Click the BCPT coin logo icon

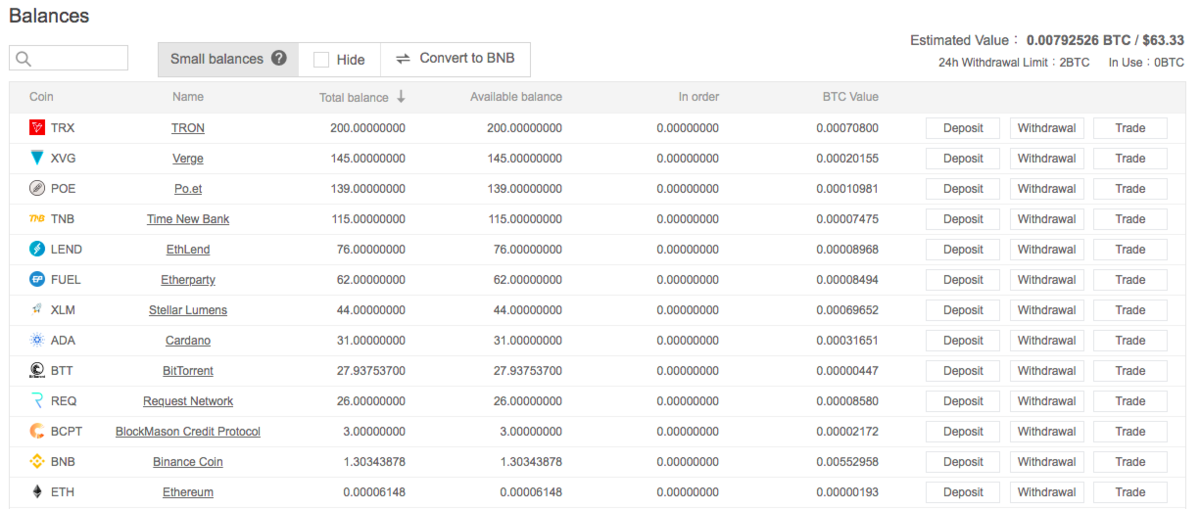[x=37, y=431]
